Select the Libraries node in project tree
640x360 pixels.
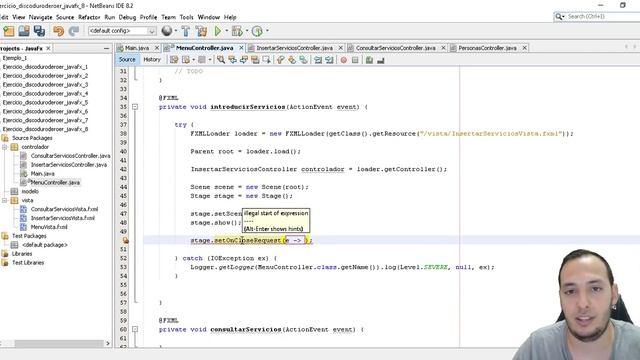click(22, 254)
